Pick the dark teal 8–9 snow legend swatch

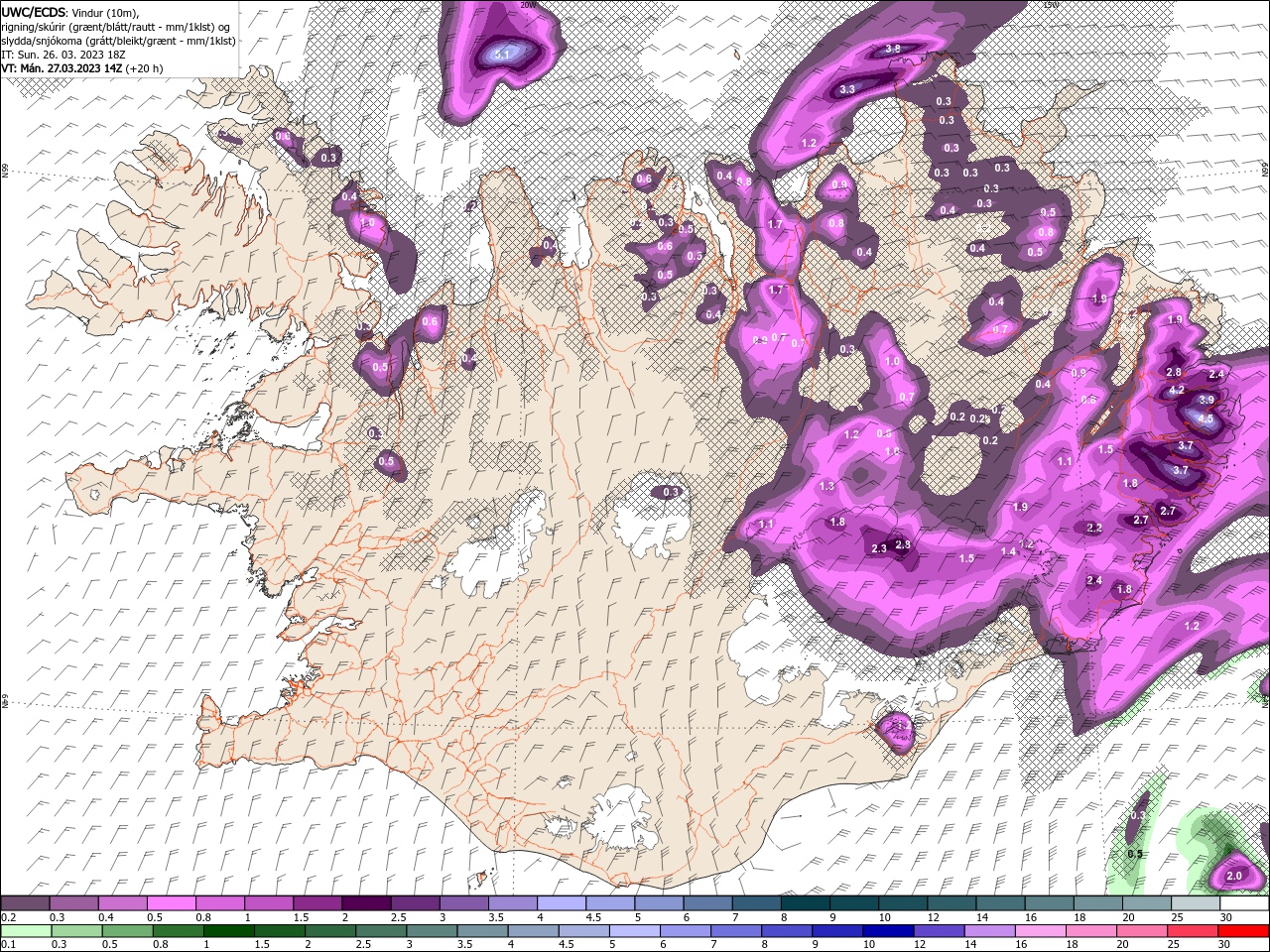tap(805, 903)
